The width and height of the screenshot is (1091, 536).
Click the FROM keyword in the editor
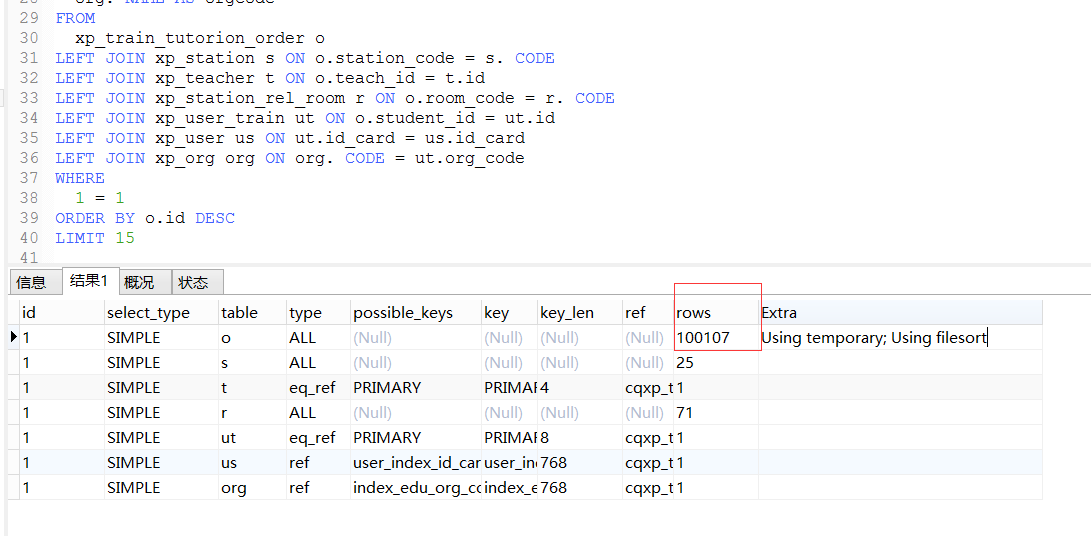[x=75, y=18]
